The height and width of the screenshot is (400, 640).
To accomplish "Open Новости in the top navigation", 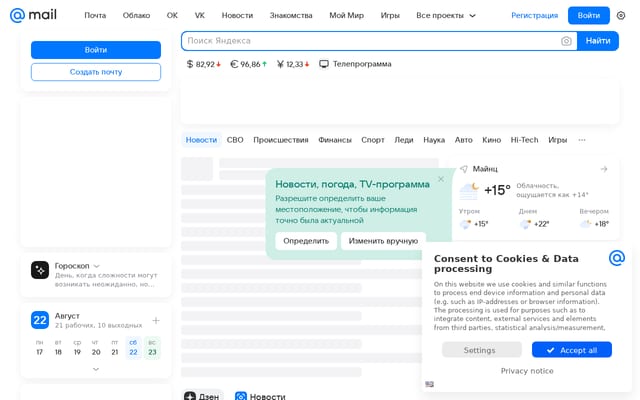I will [x=237, y=16].
